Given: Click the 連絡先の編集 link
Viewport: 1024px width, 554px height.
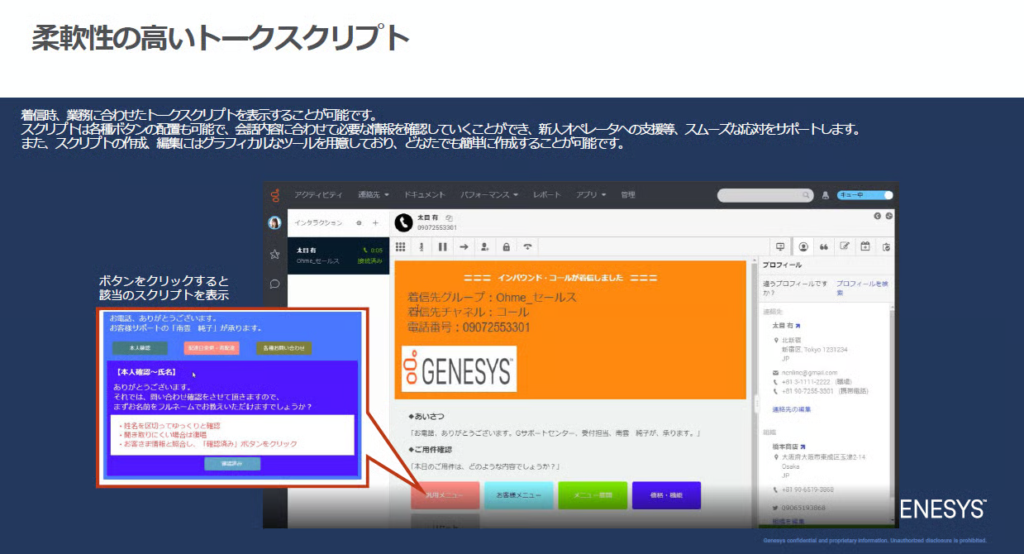Looking at the screenshot, I should pos(792,410).
